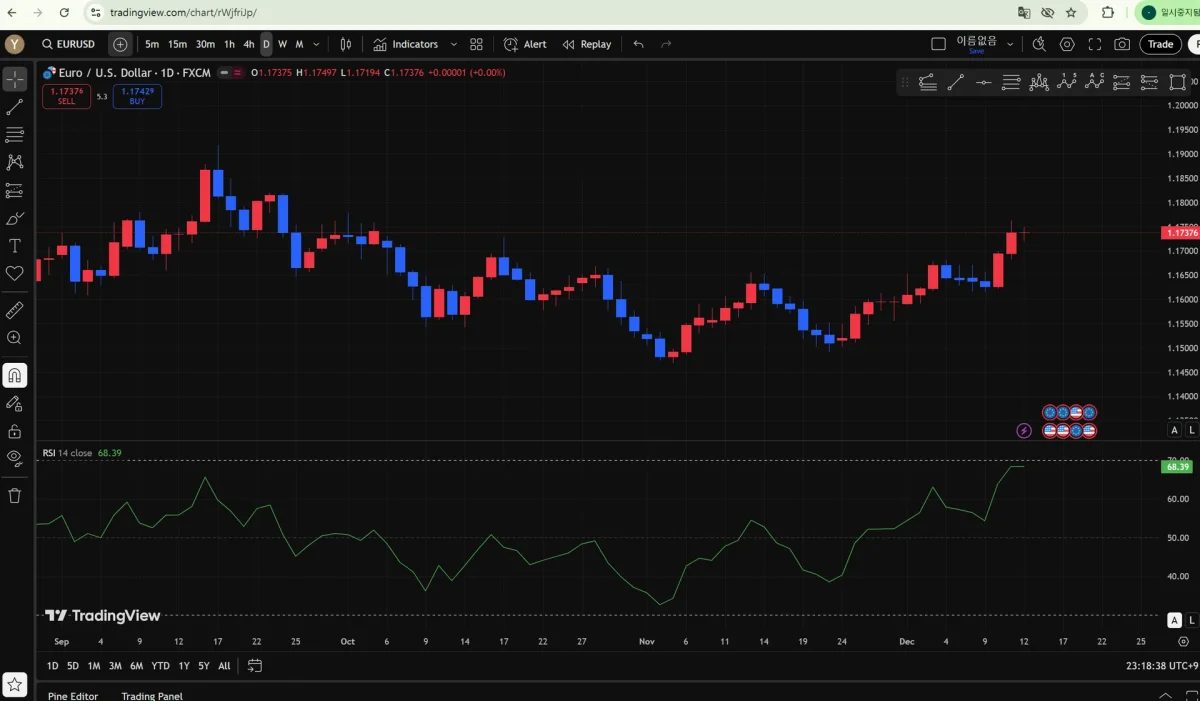Choose the ruler measure tool

(x=15, y=311)
